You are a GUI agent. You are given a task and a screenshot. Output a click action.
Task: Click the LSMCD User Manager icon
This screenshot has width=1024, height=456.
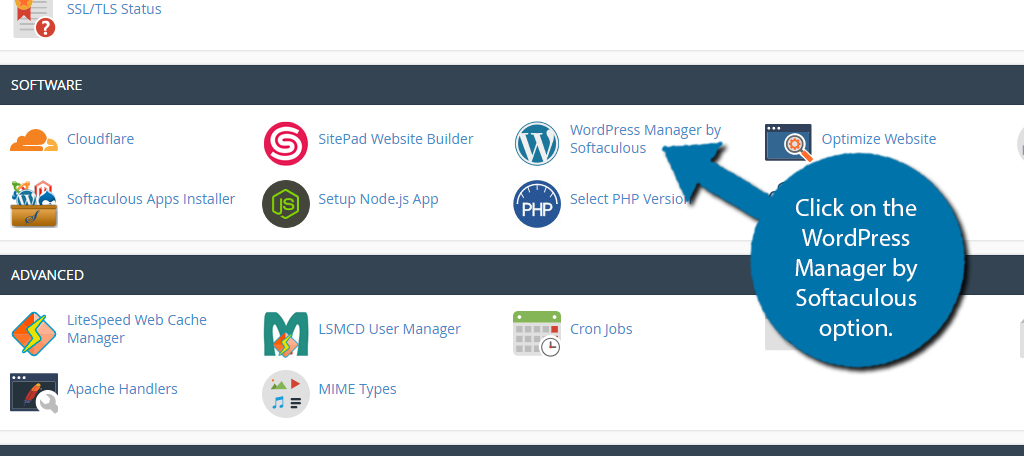tap(285, 334)
